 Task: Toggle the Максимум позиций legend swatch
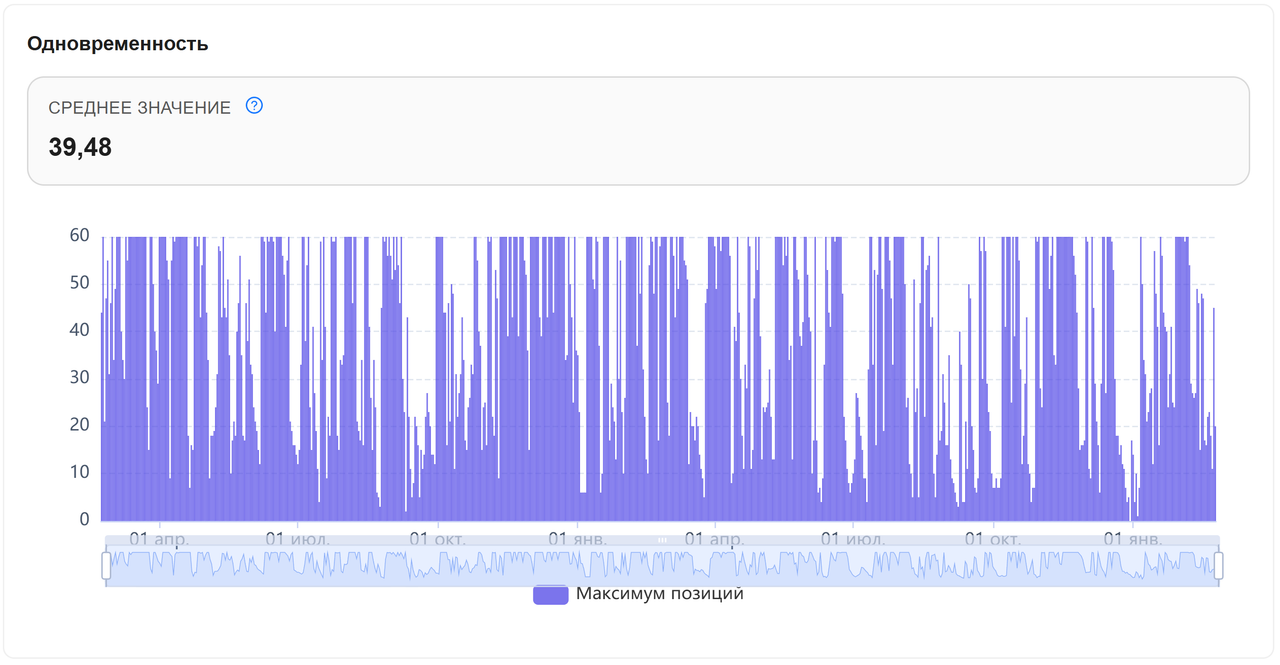click(550, 595)
